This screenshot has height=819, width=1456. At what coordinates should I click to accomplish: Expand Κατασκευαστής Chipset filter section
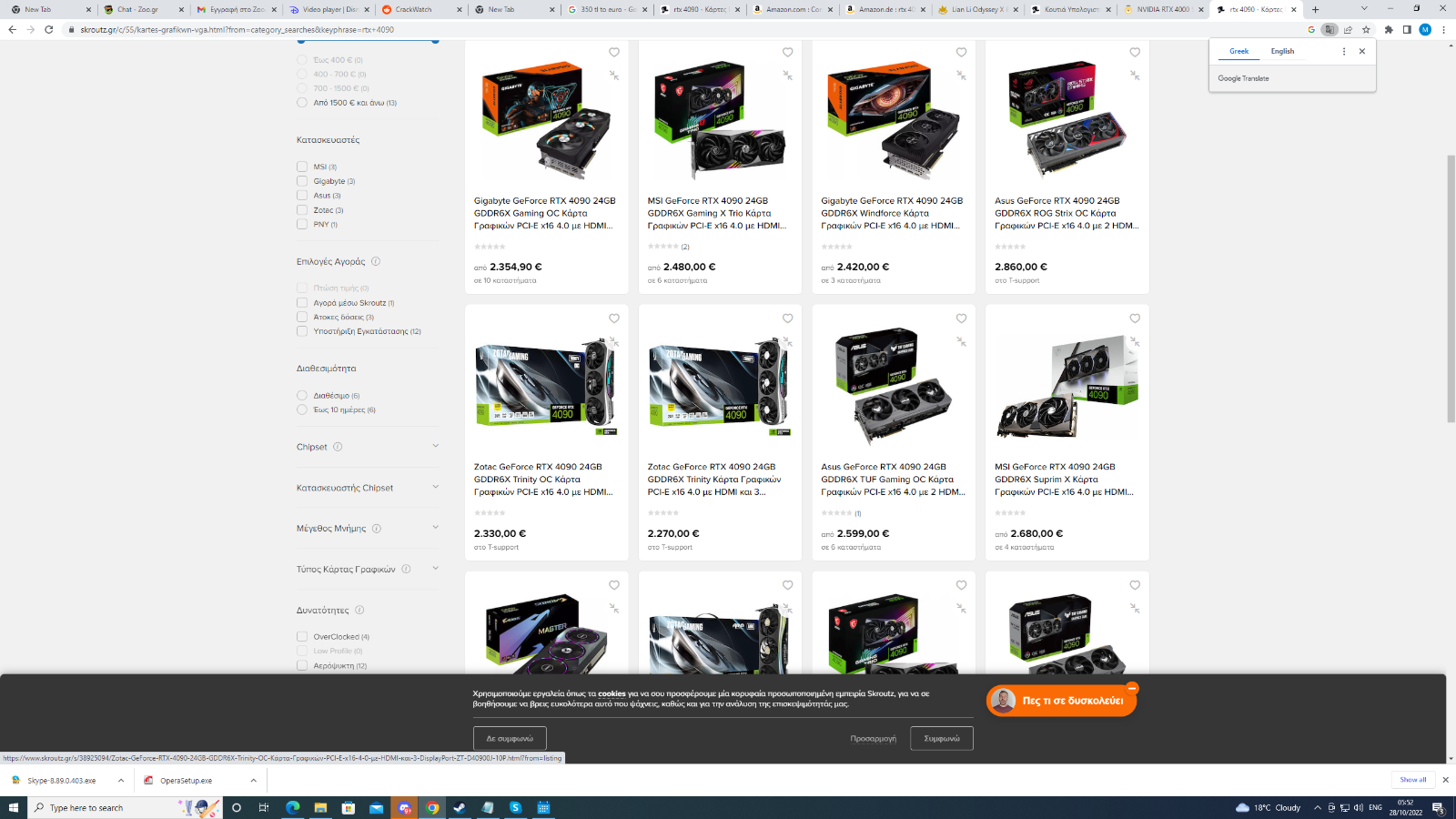click(435, 487)
